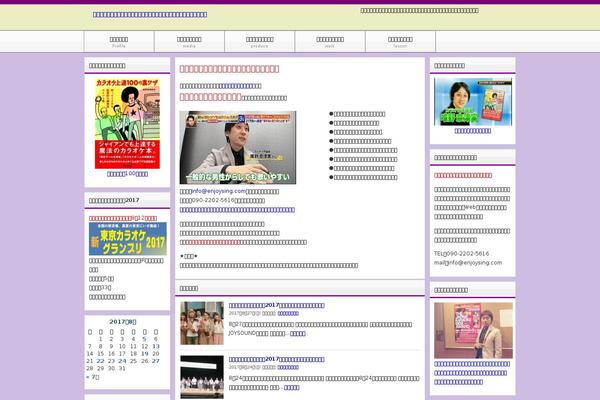
Task: Click the read-more link ending the second post excerpt
Action: pos(292,388)
